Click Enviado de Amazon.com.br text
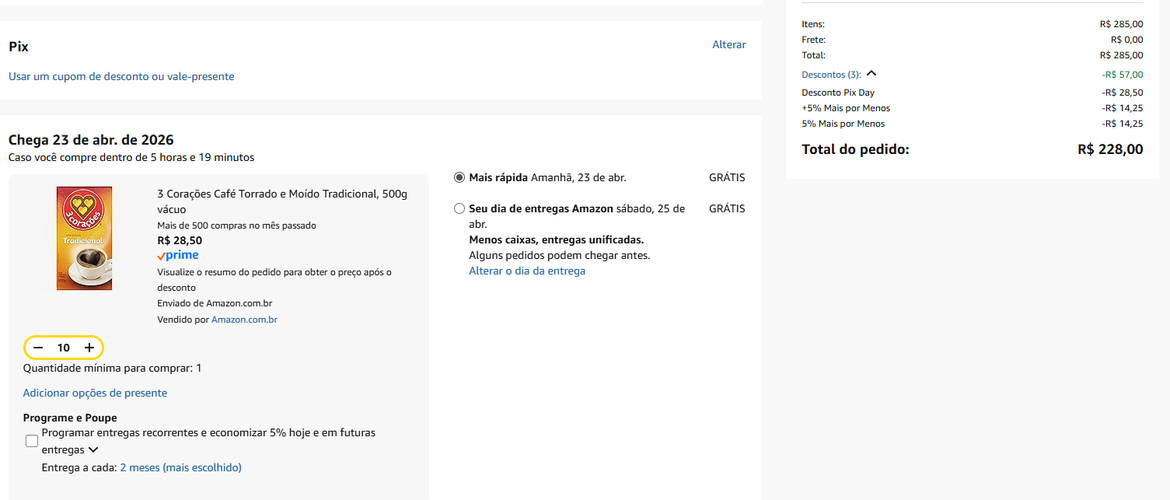The image size is (1170, 500). (x=217, y=303)
